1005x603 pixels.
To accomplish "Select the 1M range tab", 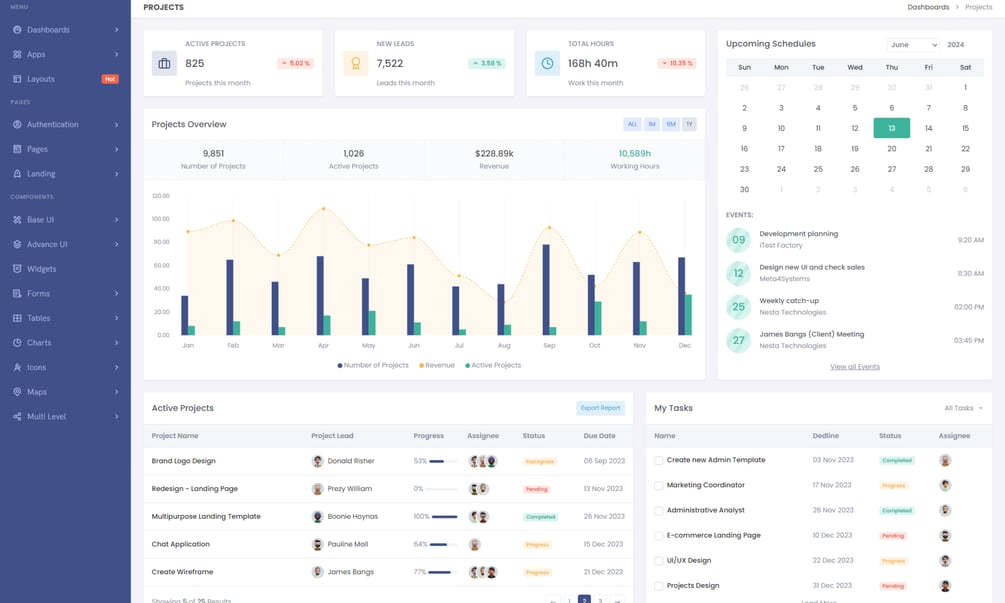I will click(x=651, y=124).
